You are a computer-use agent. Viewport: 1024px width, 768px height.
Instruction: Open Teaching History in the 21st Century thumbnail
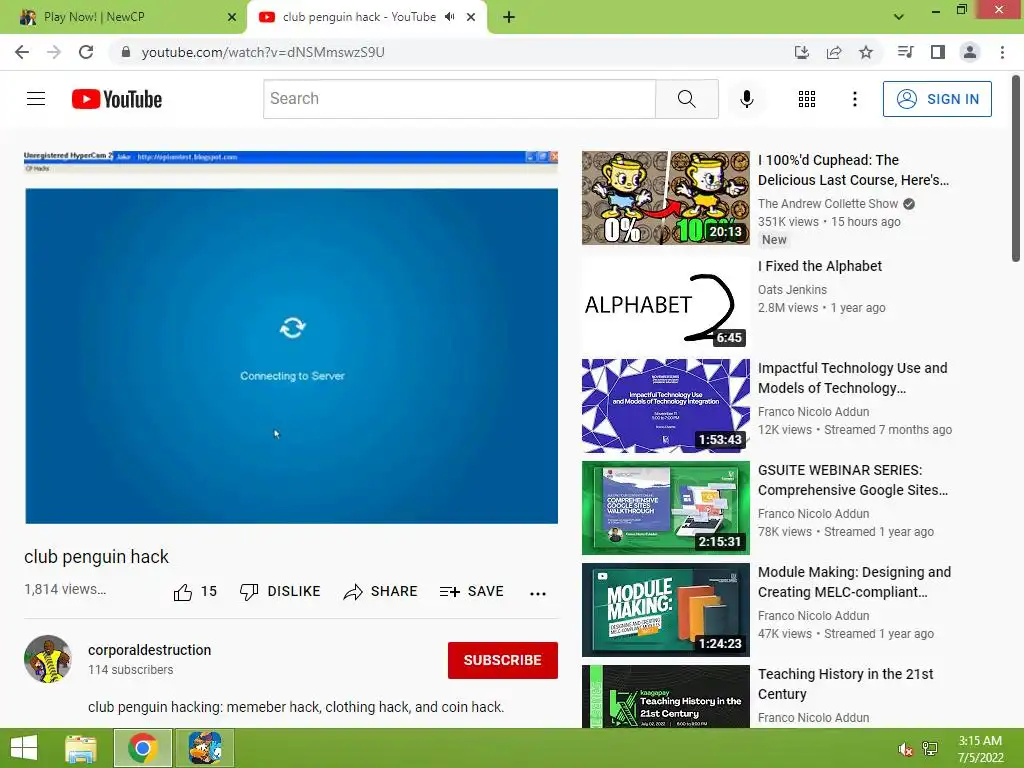point(665,696)
